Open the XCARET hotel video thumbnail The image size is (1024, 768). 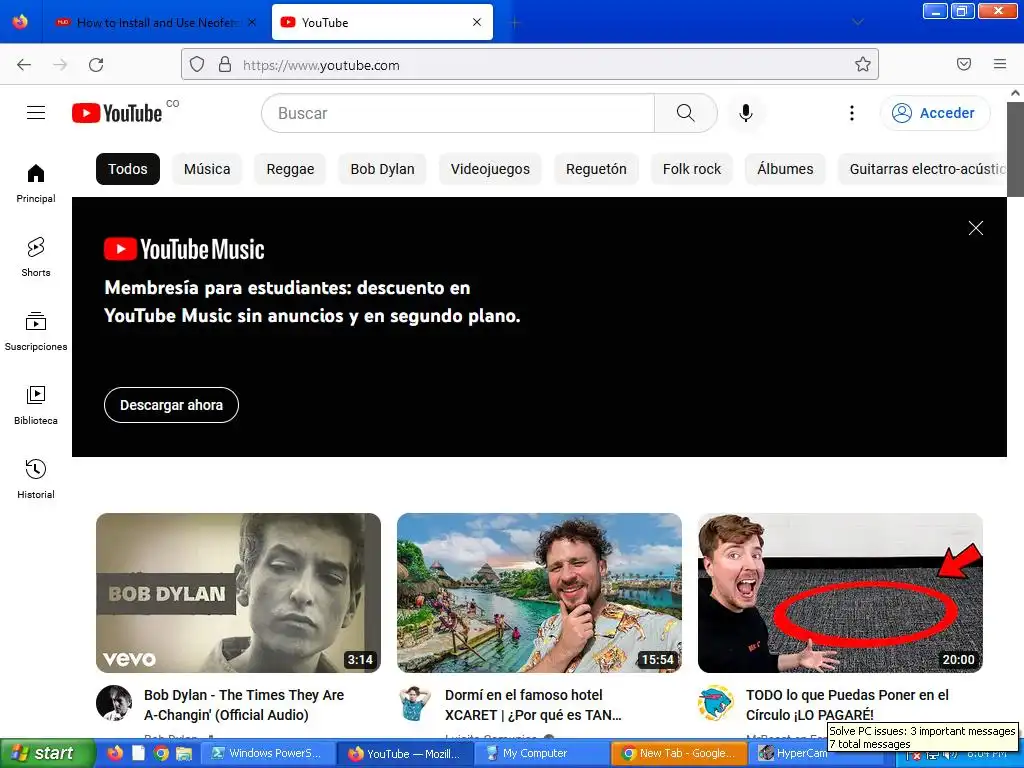coord(539,593)
